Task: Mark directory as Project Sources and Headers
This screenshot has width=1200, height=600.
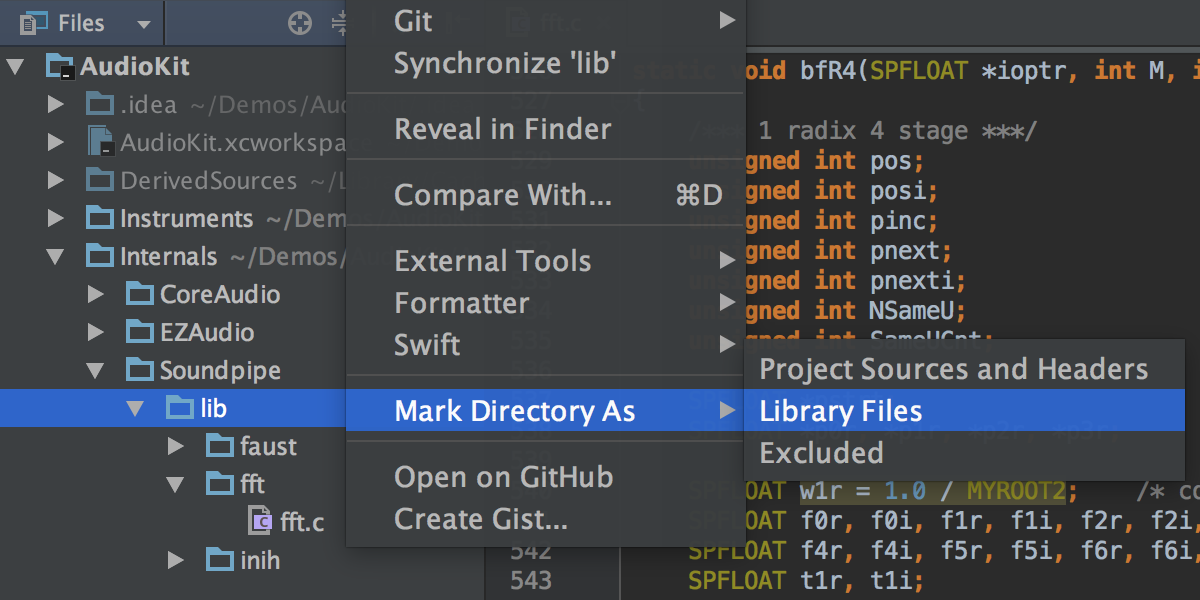Action: click(x=964, y=369)
